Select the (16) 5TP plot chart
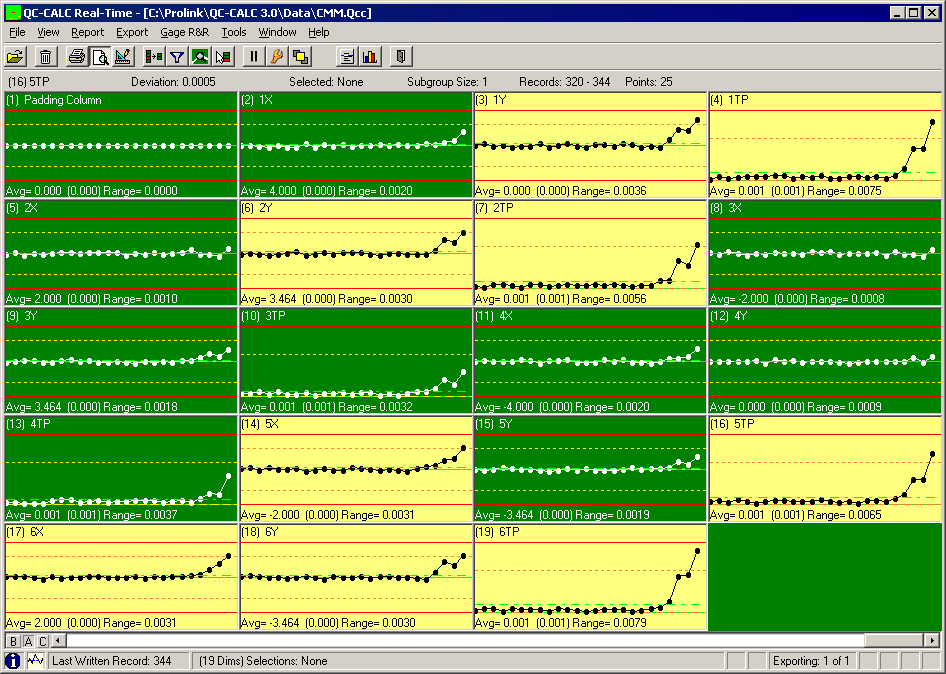Viewport: 946px width, 674px height. point(825,469)
